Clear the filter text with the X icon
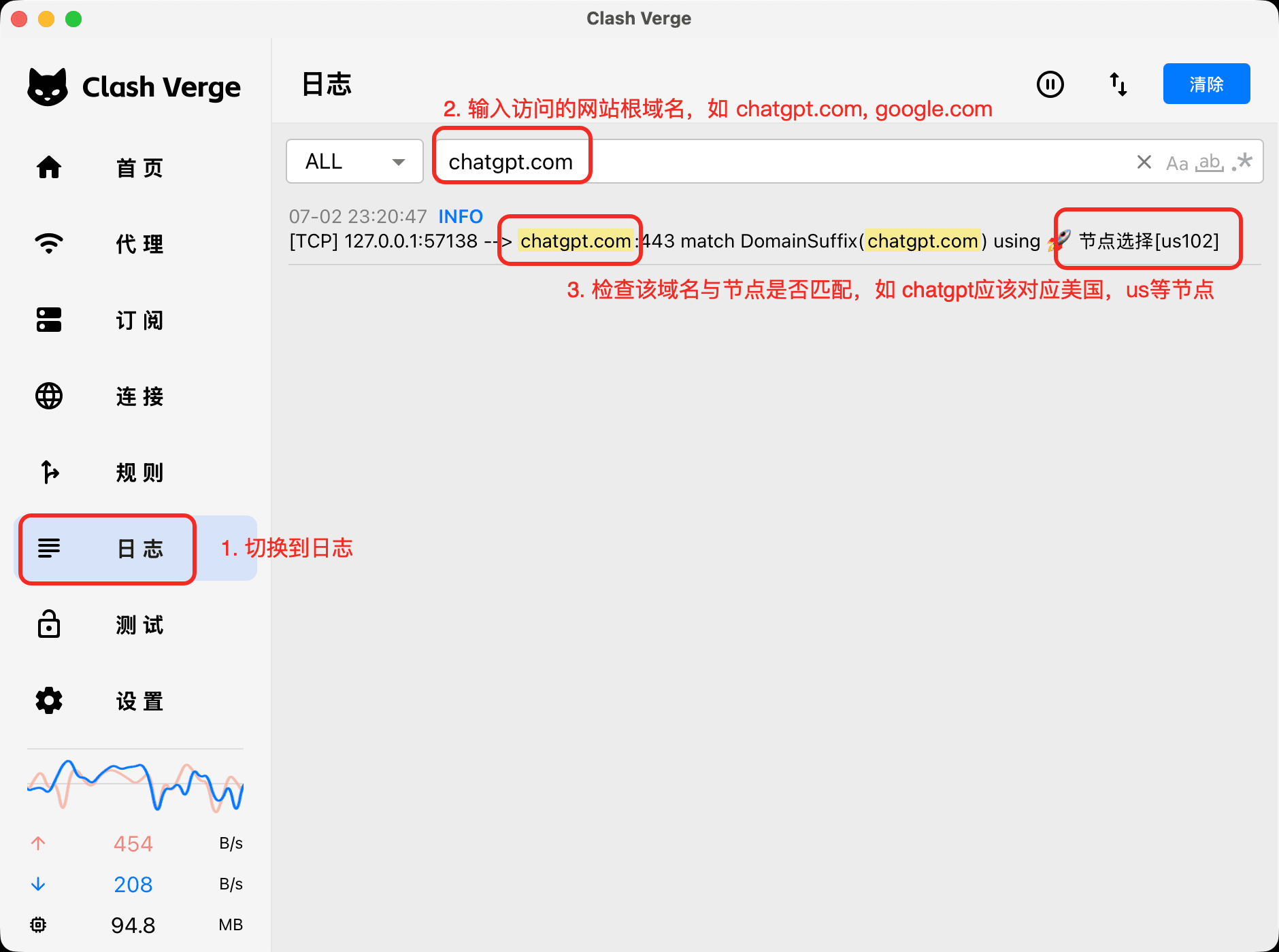Image resolution: width=1279 pixels, height=952 pixels. point(1144,162)
